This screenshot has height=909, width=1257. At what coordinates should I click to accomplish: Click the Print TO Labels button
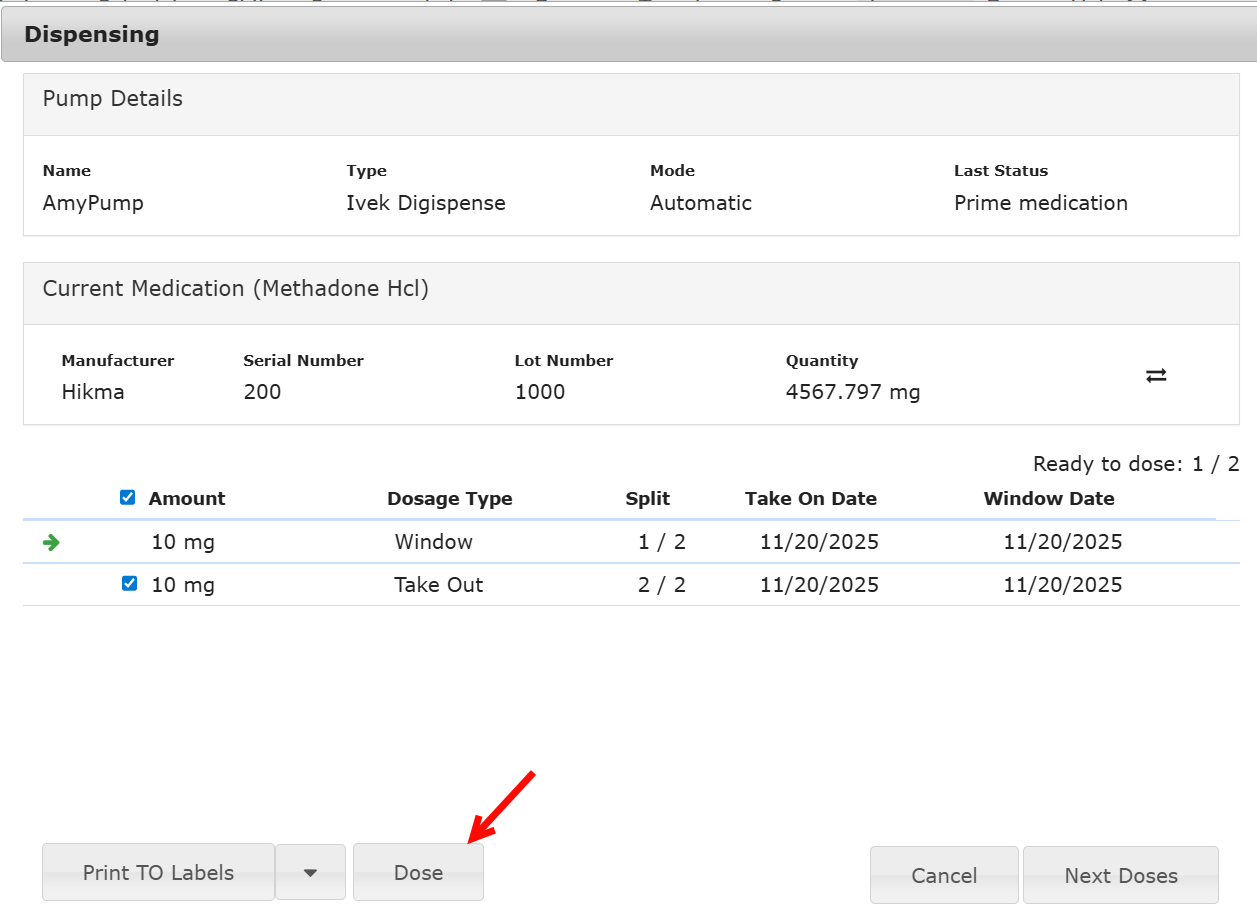click(158, 872)
